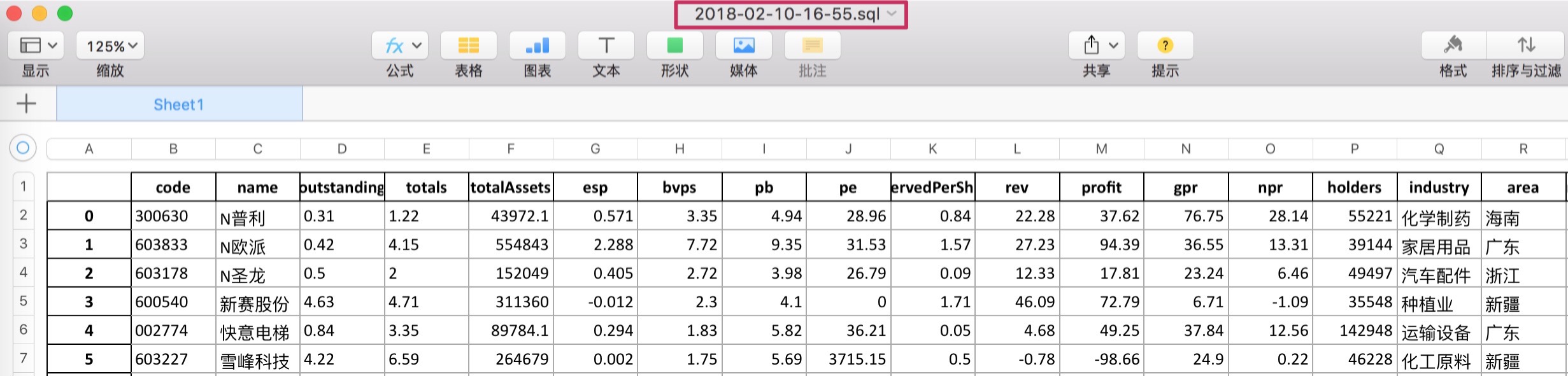Open the 125% zoom dropdown
This screenshot has height=376, width=1568.
pyautogui.click(x=111, y=46)
